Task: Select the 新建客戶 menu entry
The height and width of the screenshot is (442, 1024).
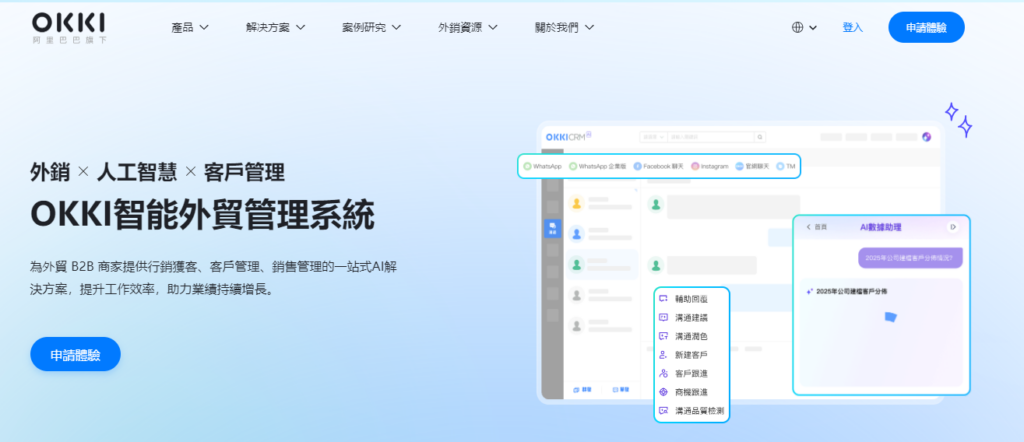Action: 692,355
